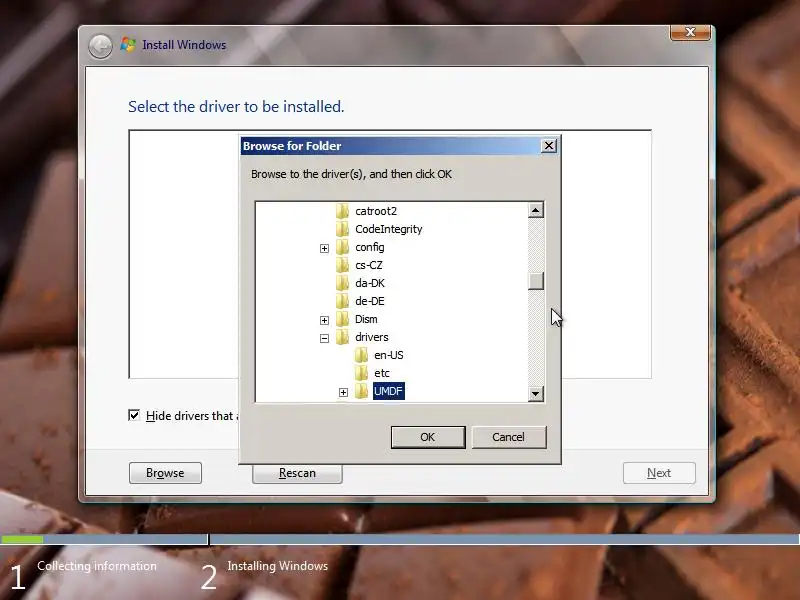Screen dimensions: 800x600
Task: Expand the Dism folder node
Action: [324, 320]
